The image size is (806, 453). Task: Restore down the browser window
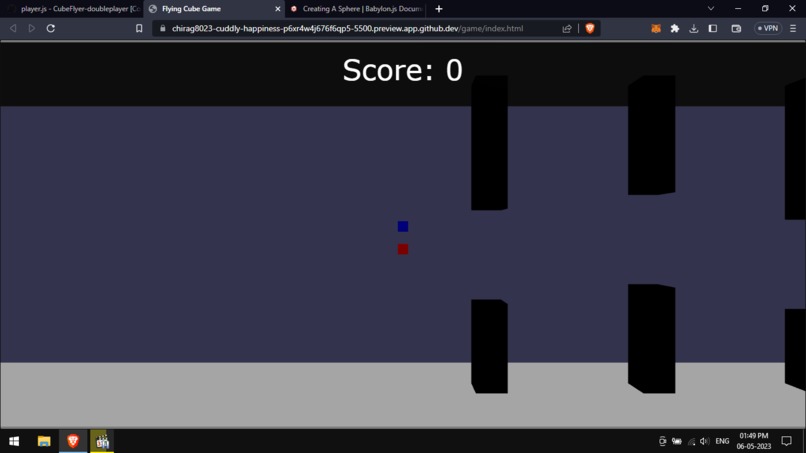tap(765, 8)
